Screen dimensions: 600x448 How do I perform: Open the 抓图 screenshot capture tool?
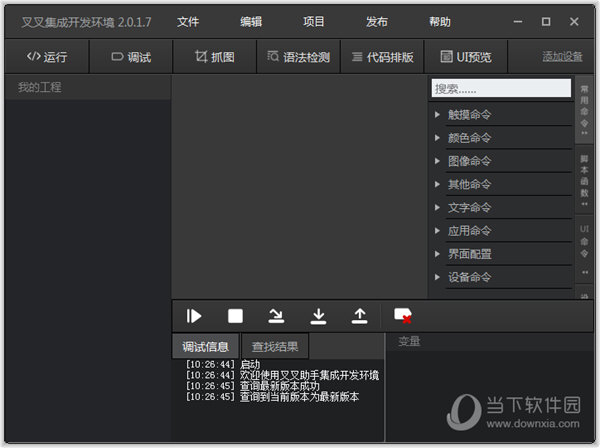point(215,57)
